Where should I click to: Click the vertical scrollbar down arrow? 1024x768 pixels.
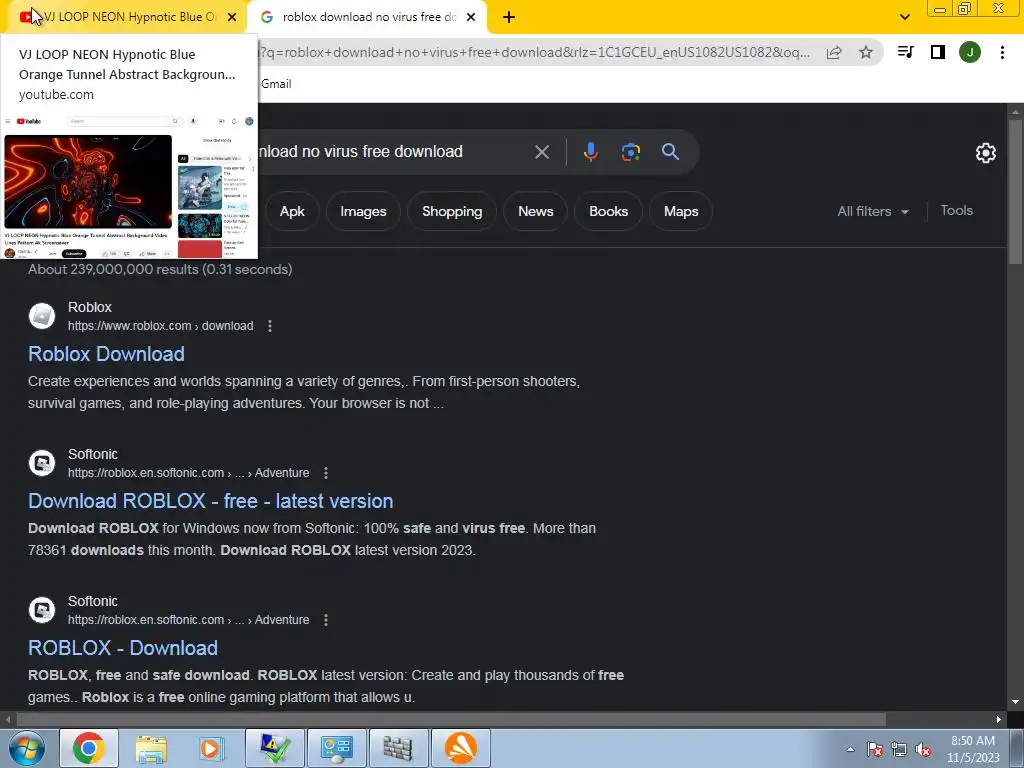[x=1015, y=702]
